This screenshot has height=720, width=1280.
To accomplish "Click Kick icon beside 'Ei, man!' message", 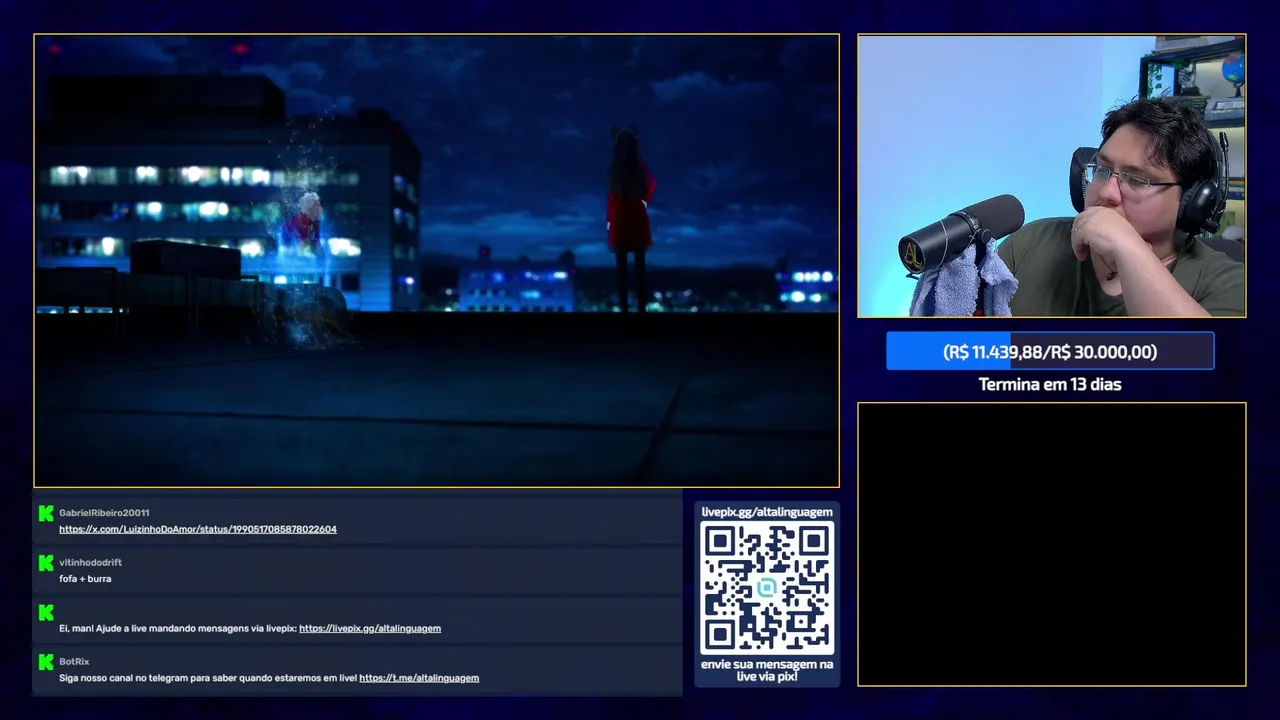I will click(46, 612).
